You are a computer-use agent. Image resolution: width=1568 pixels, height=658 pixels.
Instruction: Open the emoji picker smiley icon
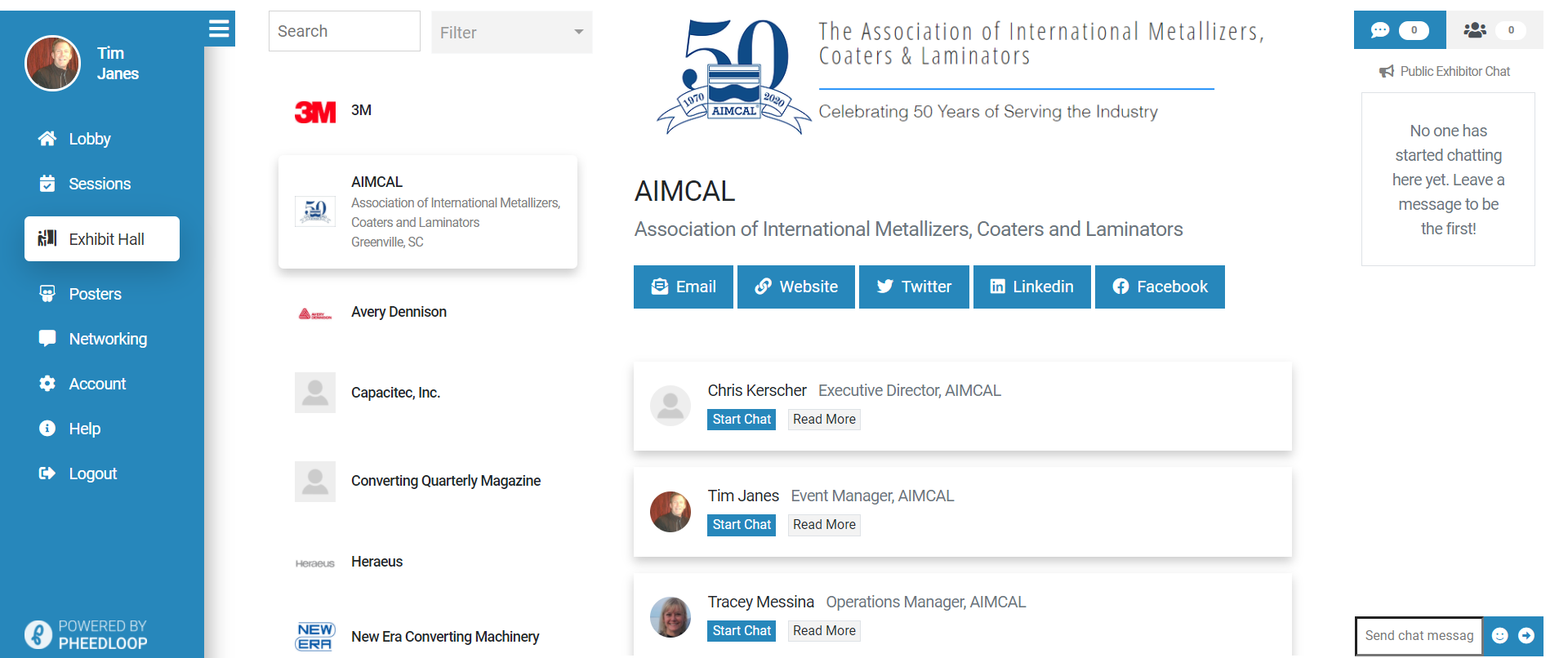click(1500, 635)
